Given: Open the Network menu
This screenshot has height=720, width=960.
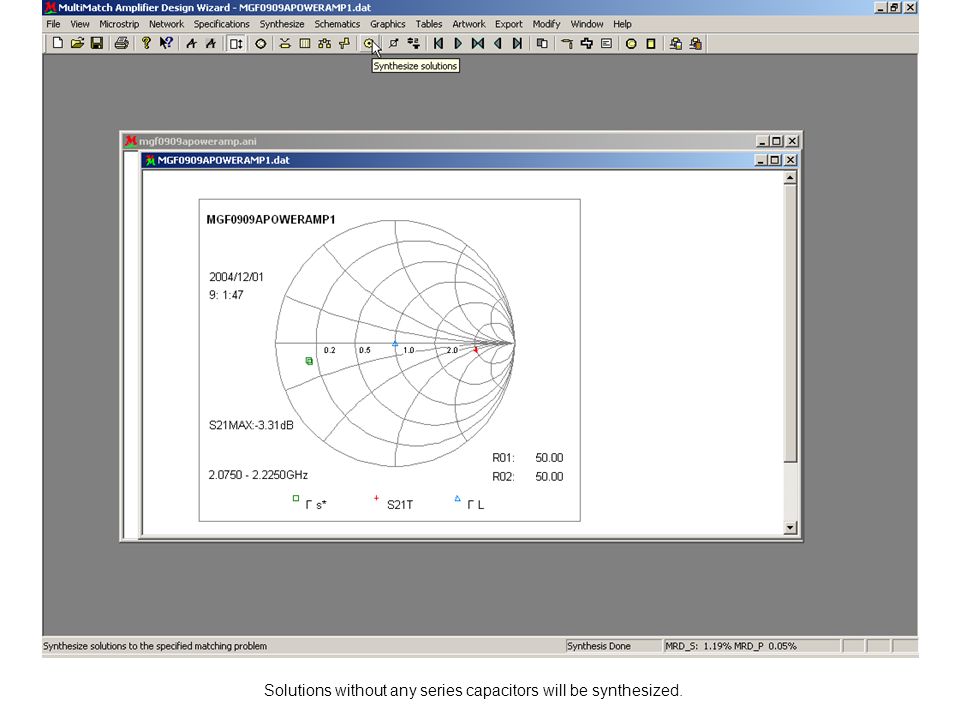Looking at the screenshot, I should [166, 24].
